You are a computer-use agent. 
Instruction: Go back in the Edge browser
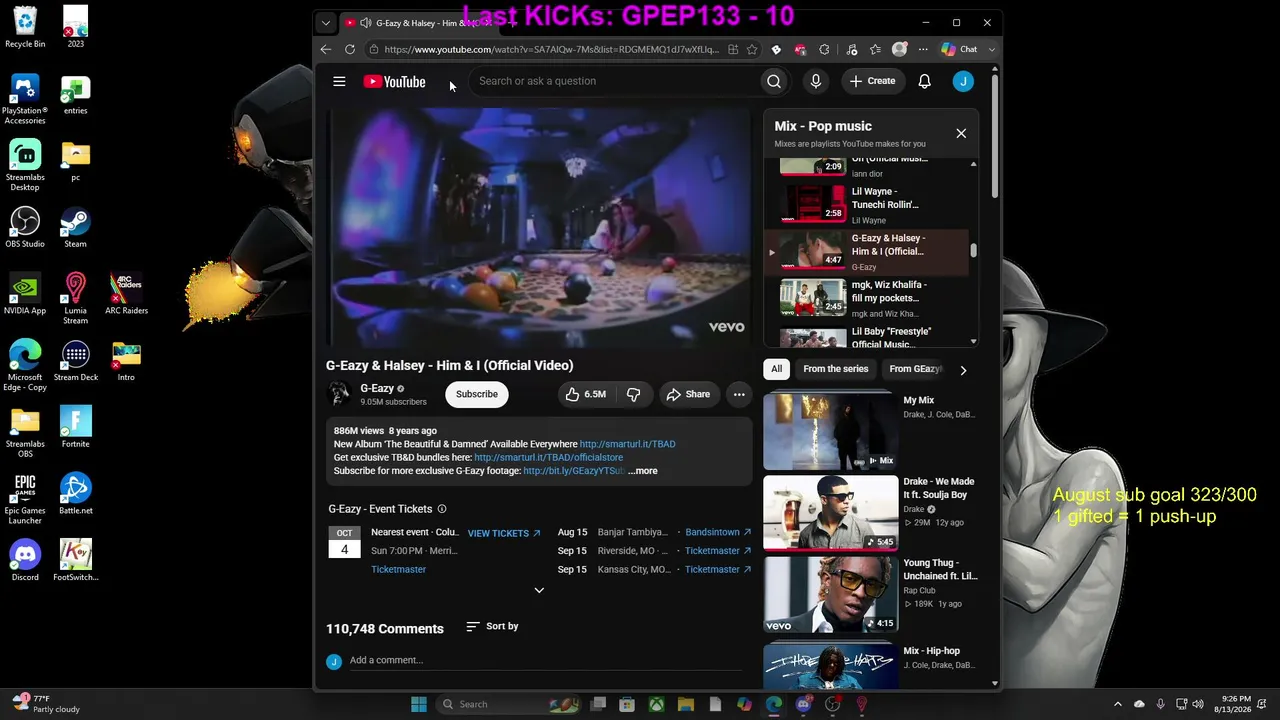326,49
